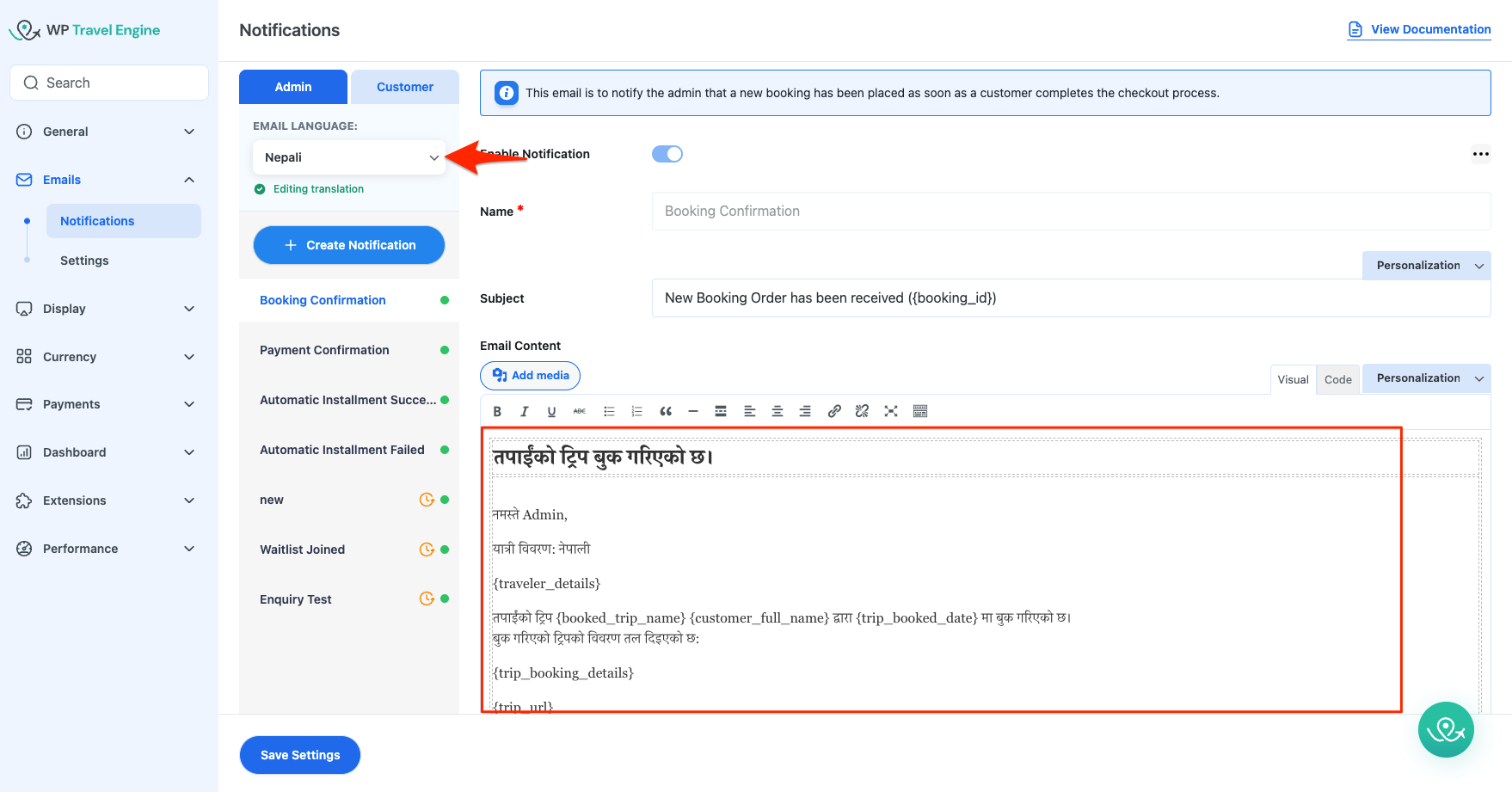Viewport: 1512px width, 792px height.
Task: Switch to the Customer tab
Action: [x=404, y=87]
